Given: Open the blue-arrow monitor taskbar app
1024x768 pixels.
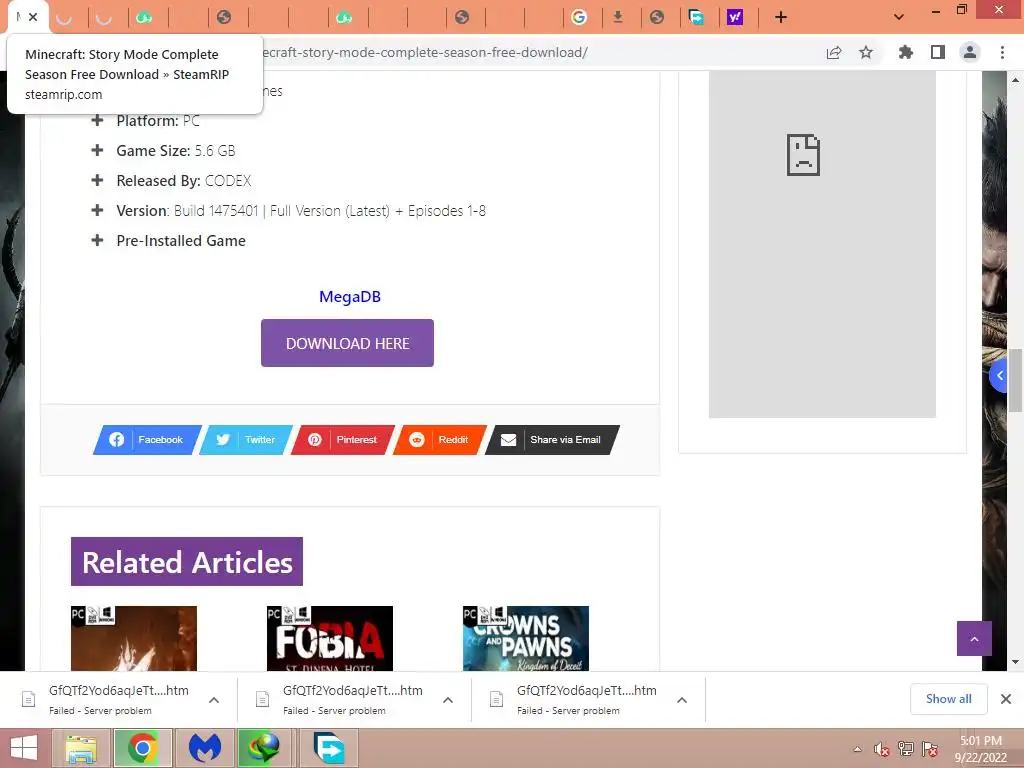Looking at the screenshot, I should click(x=328, y=748).
